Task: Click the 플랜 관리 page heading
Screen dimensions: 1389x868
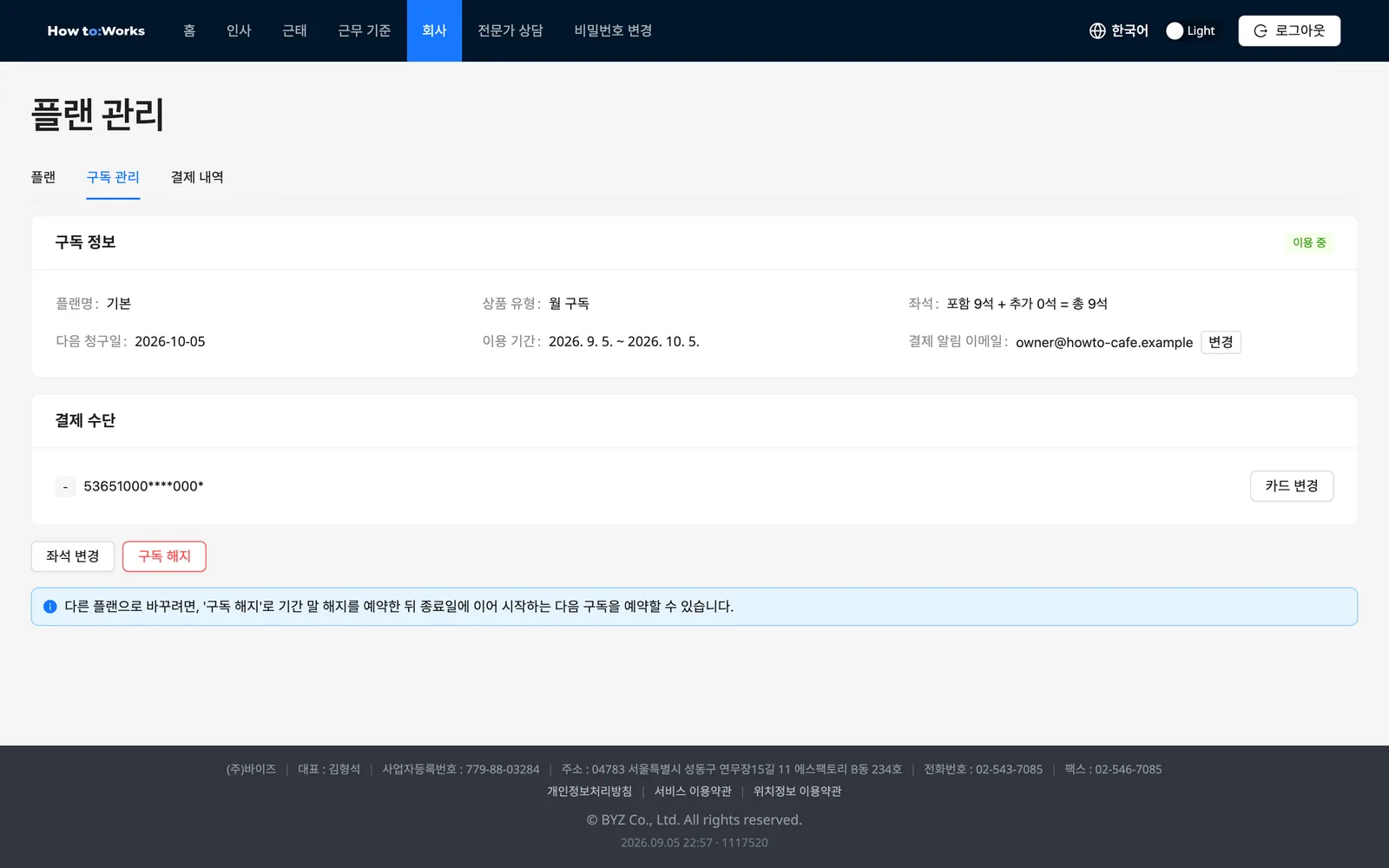Action: coord(97,115)
